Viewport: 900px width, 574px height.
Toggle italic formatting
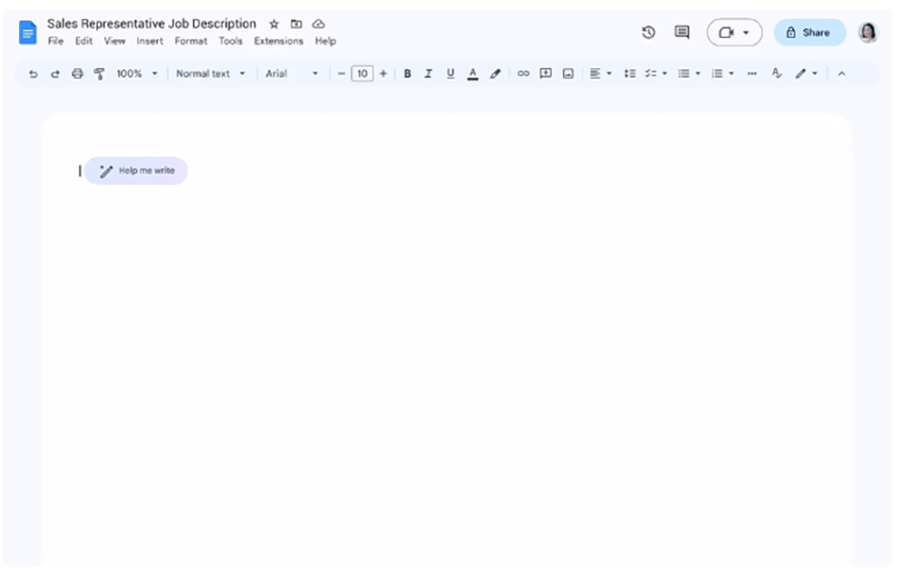coord(428,74)
